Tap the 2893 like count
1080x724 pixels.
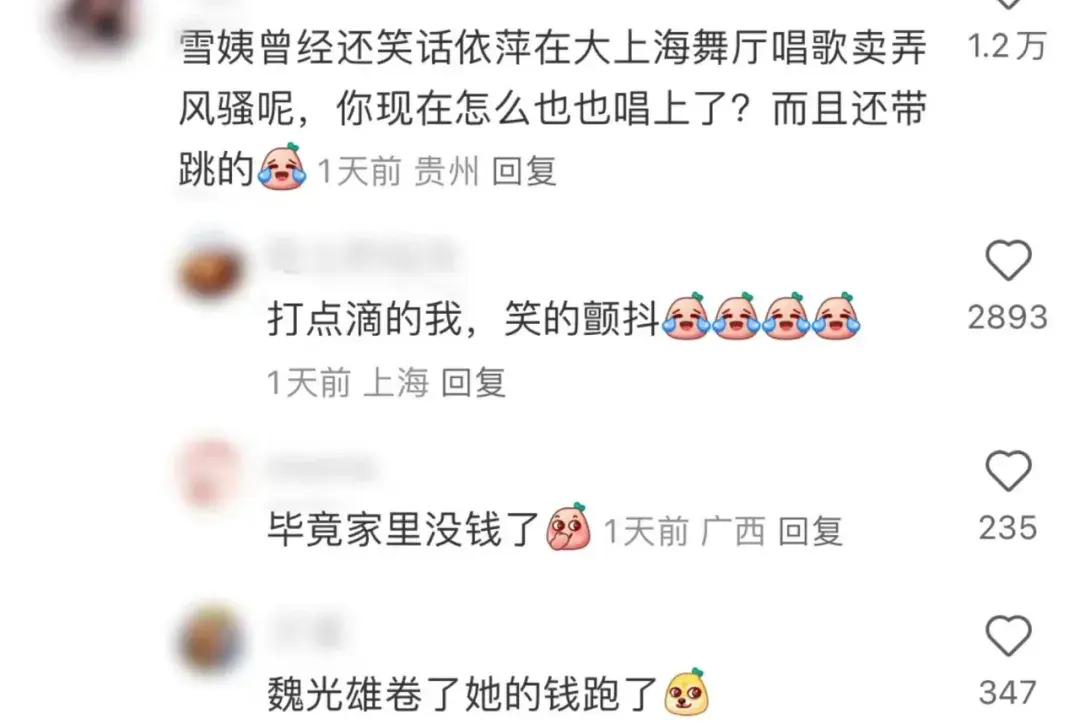point(1008,318)
